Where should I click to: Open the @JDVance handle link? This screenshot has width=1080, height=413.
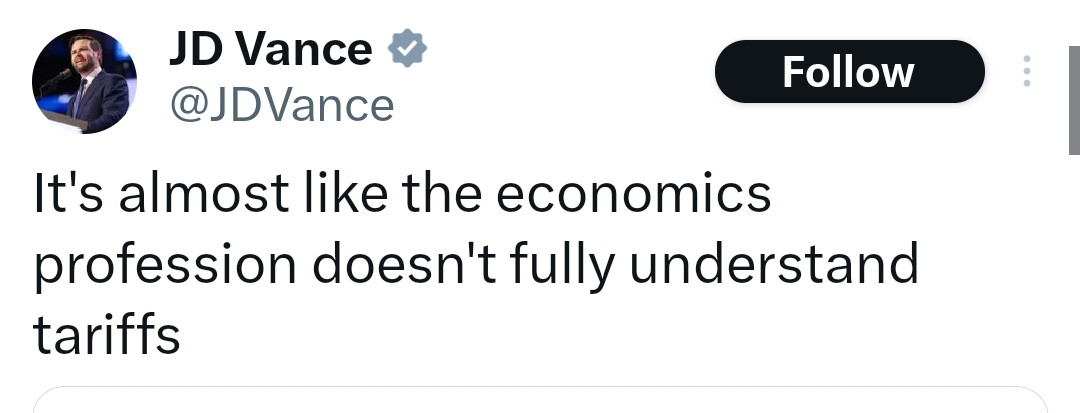(282, 104)
